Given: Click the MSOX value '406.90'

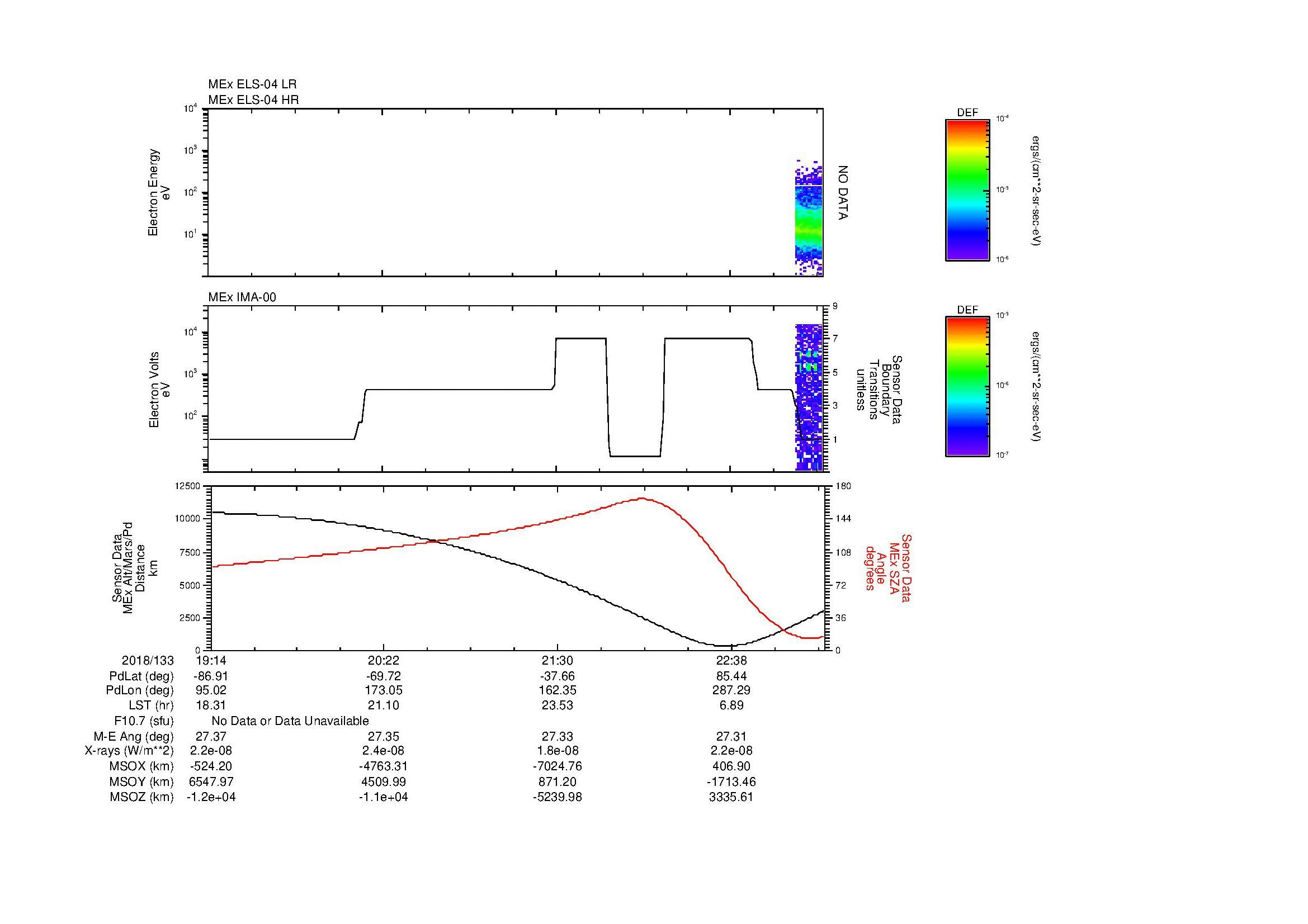Looking at the screenshot, I should tap(731, 766).
